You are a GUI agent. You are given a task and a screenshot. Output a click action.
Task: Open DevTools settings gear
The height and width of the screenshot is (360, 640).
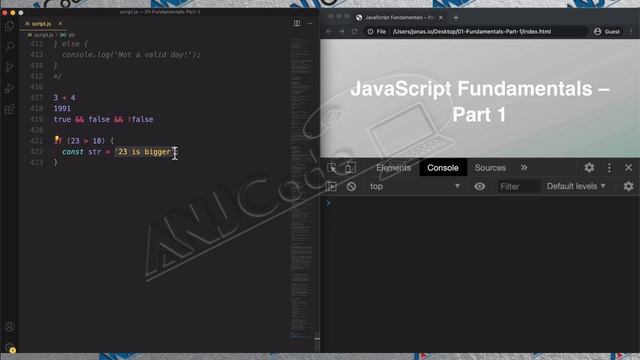point(589,167)
